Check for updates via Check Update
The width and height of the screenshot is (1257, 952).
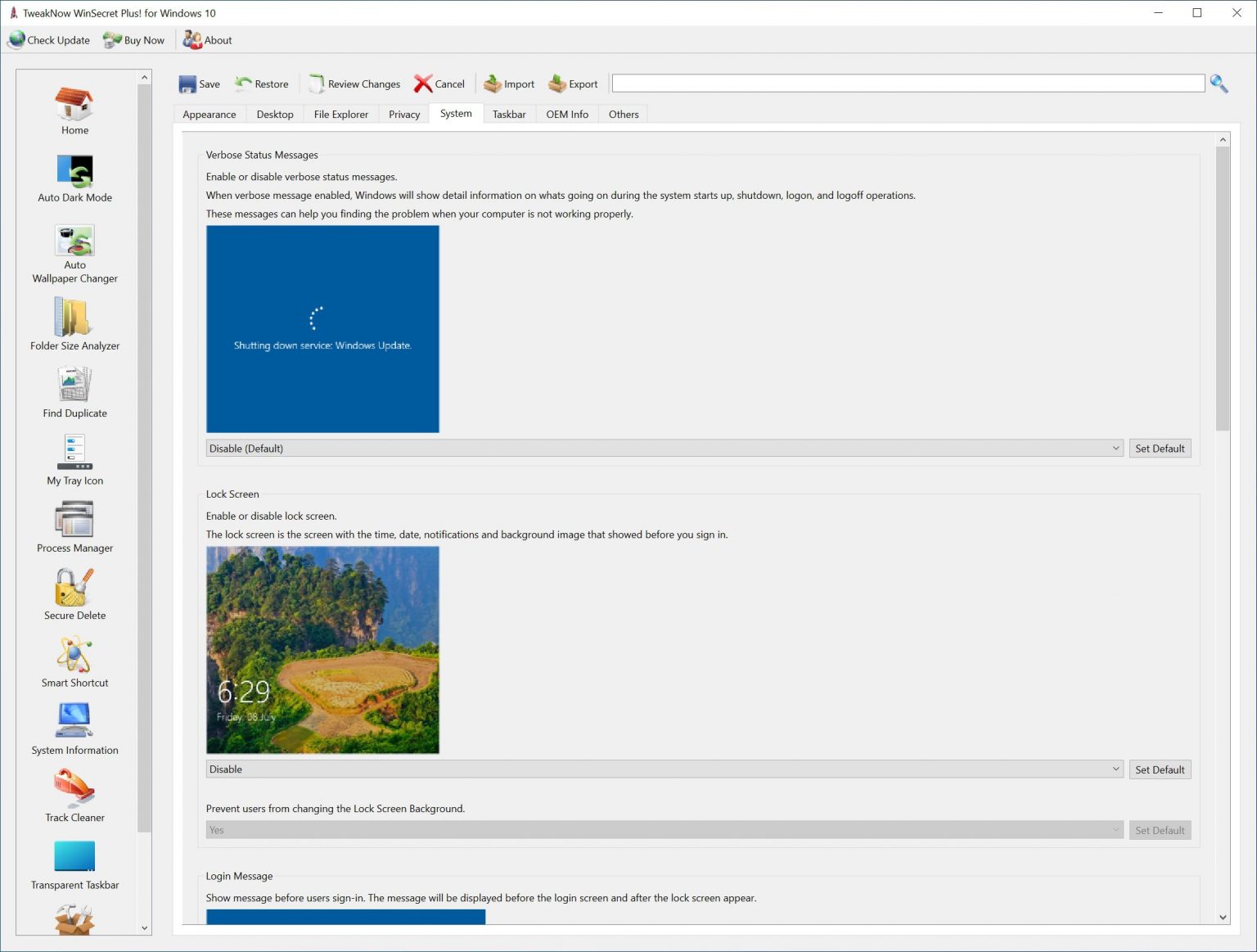click(49, 39)
